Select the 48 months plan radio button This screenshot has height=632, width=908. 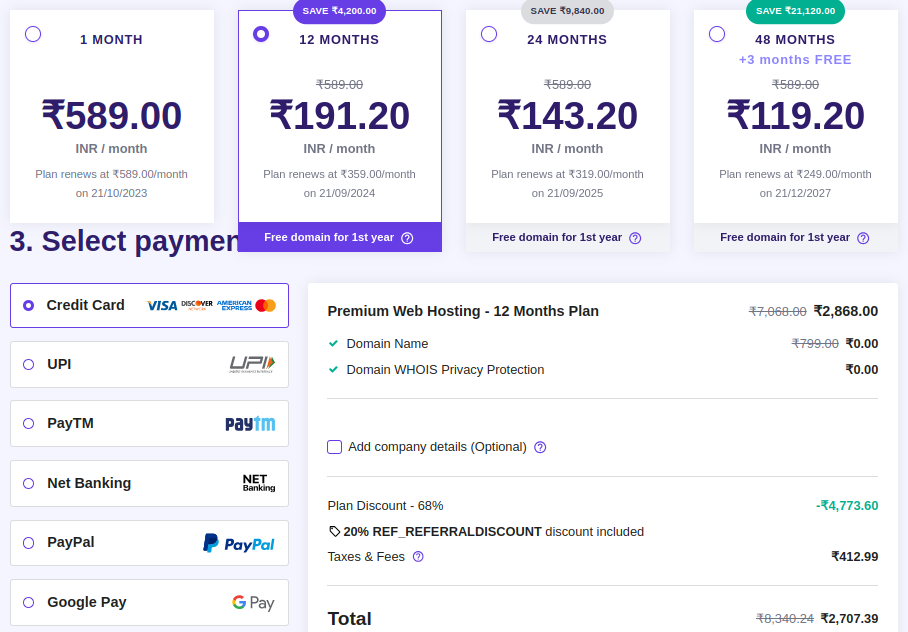717,34
